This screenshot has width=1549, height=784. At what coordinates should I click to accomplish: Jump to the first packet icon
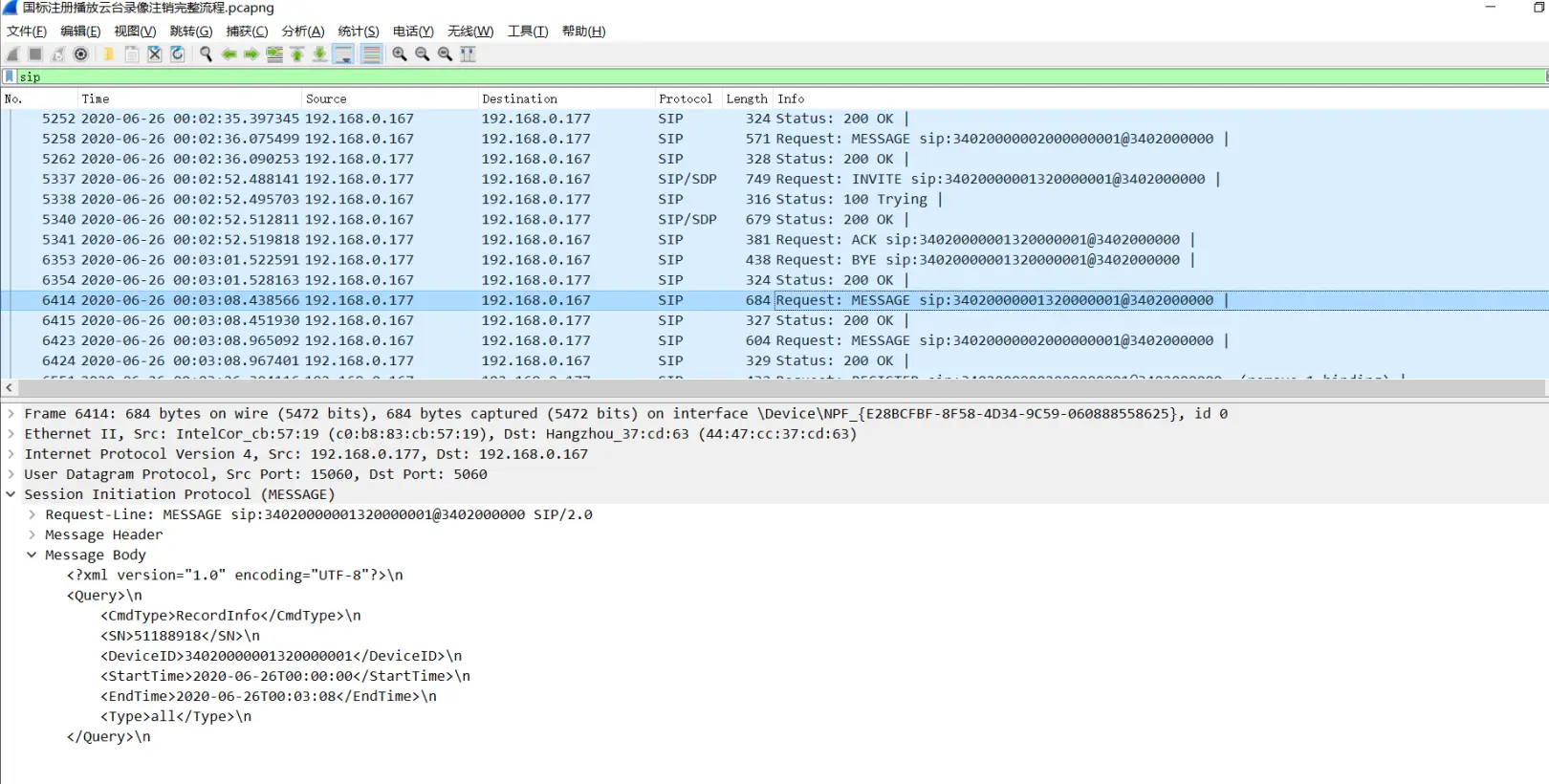(x=297, y=54)
